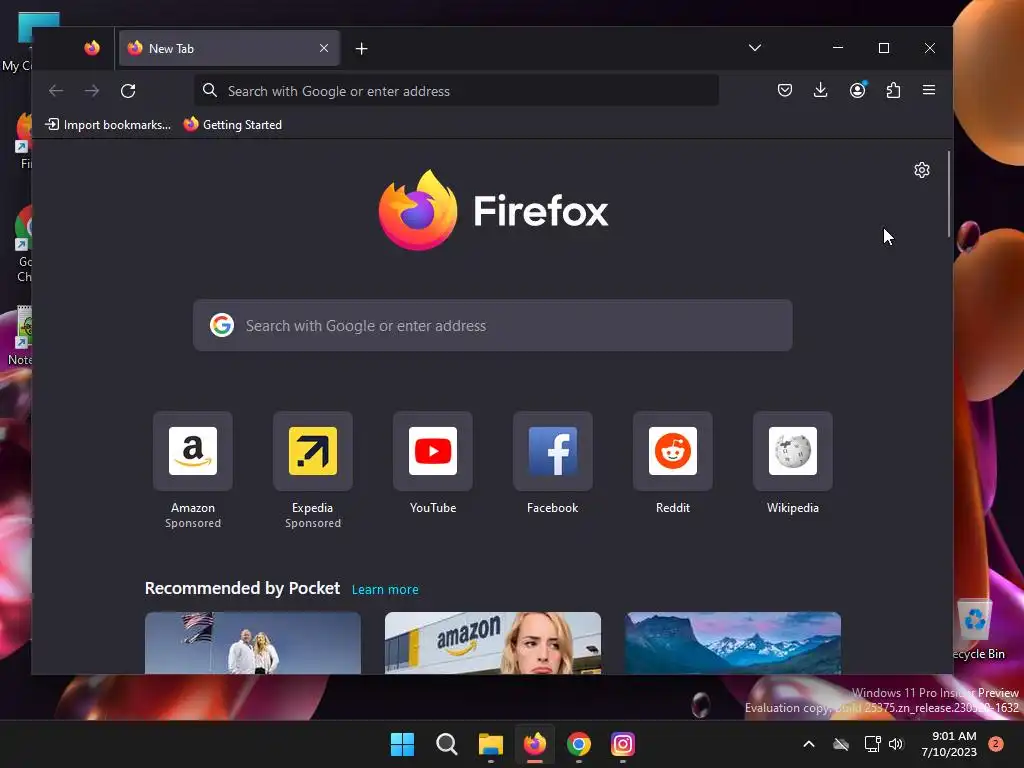Image resolution: width=1024 pixels, height=768 pixels.
Task: Open the Extensions puzzle icon
Action: pos(893,90)
